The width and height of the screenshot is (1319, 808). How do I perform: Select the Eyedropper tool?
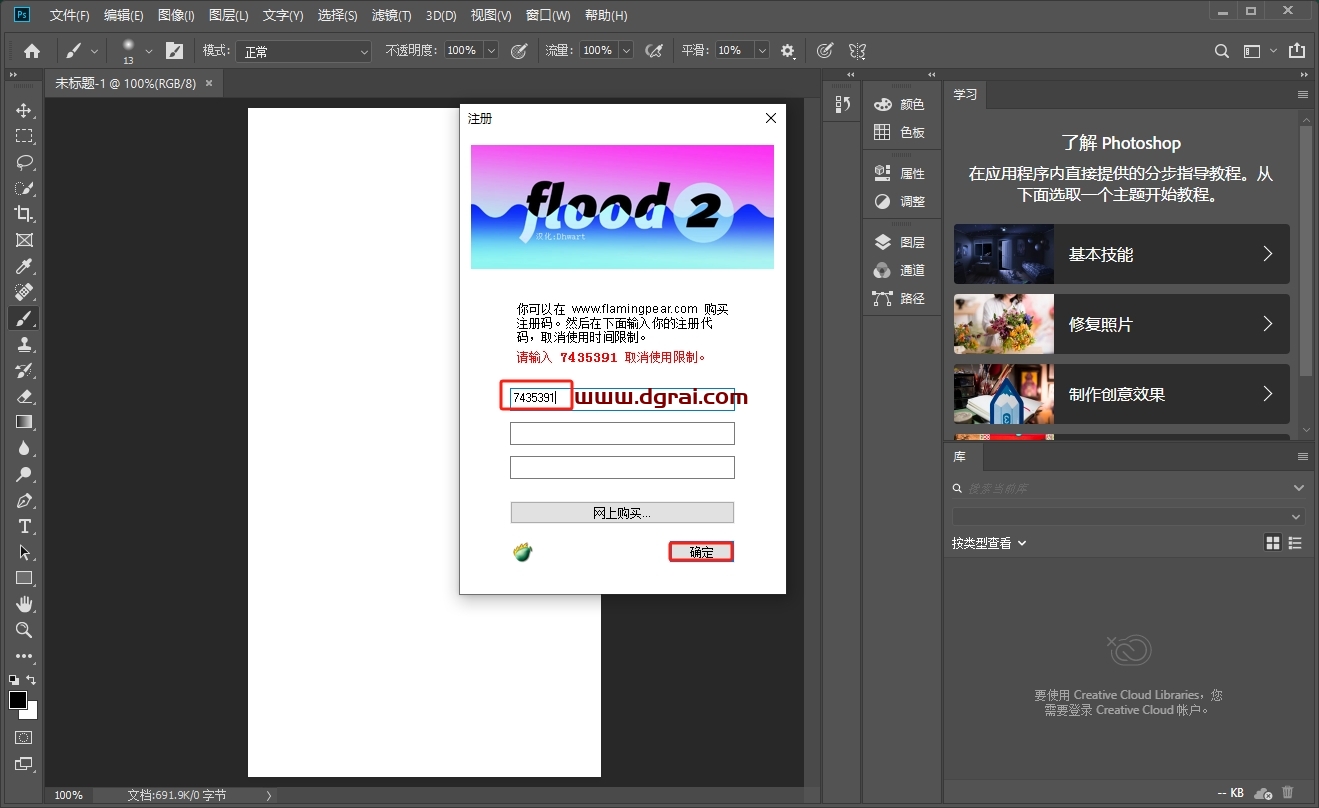(x=24, y=266)
